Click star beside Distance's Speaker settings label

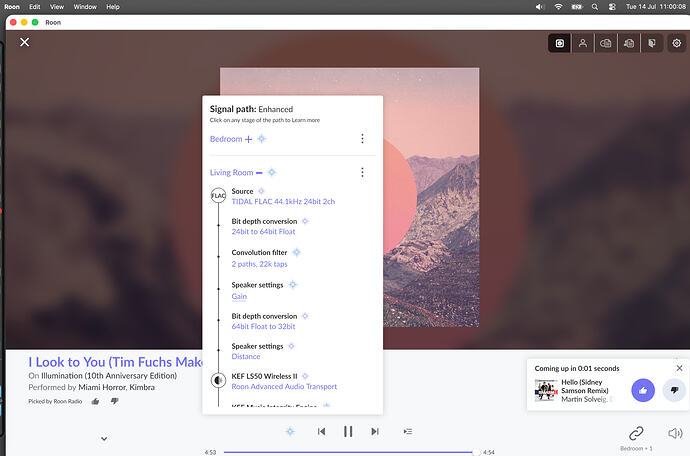(x=291, y=346)
